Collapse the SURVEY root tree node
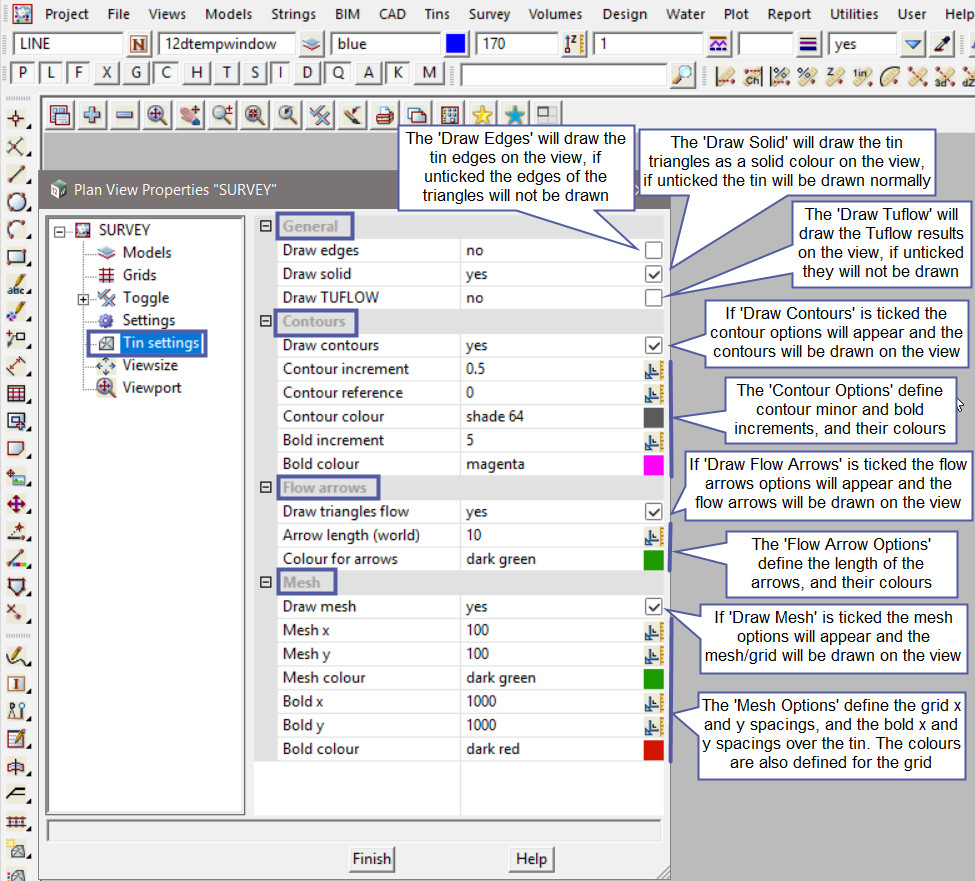This screenshot has width=975, height=881. (x=60, y=231)
